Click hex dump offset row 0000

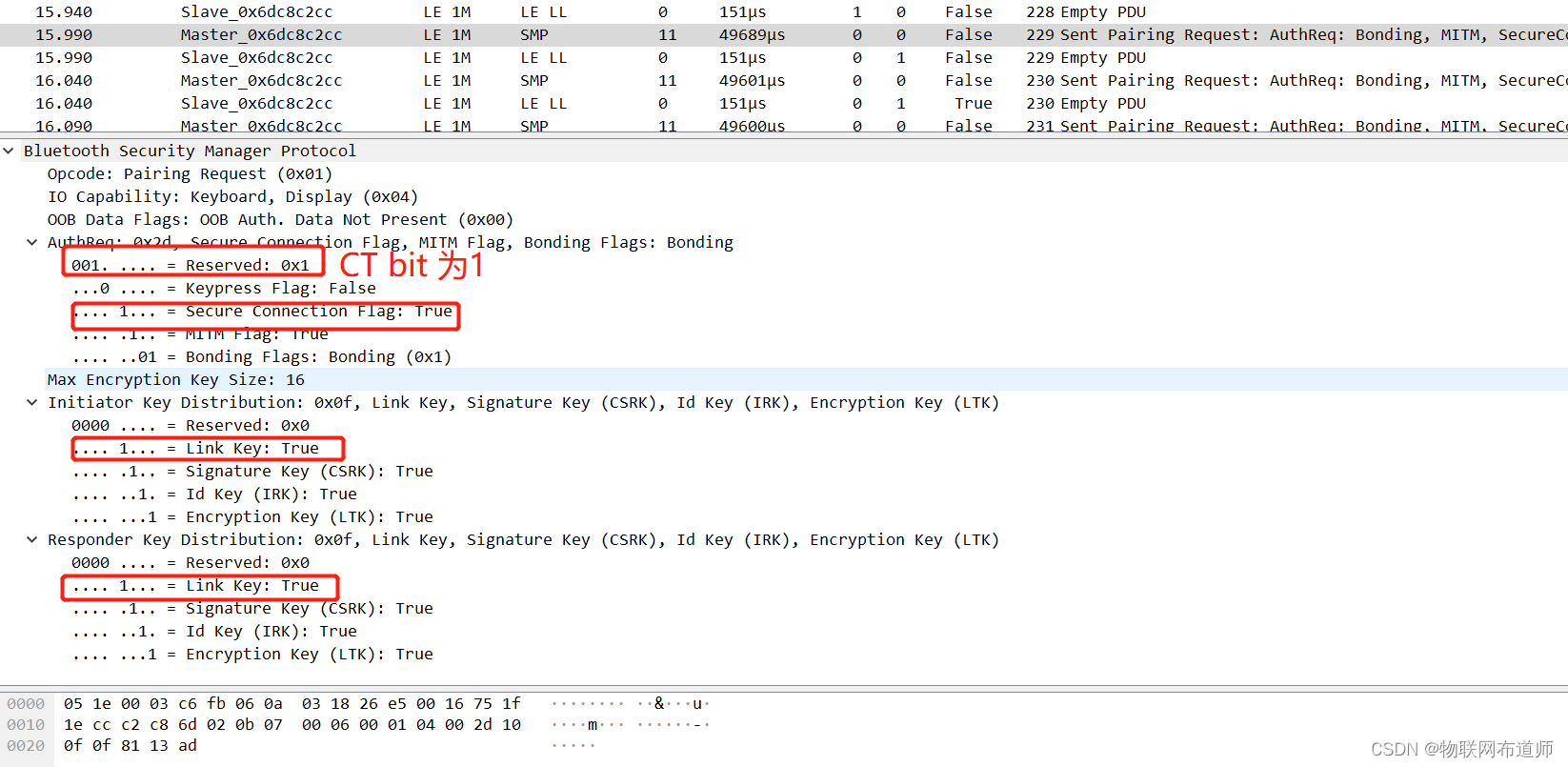(x=26, y=703)
